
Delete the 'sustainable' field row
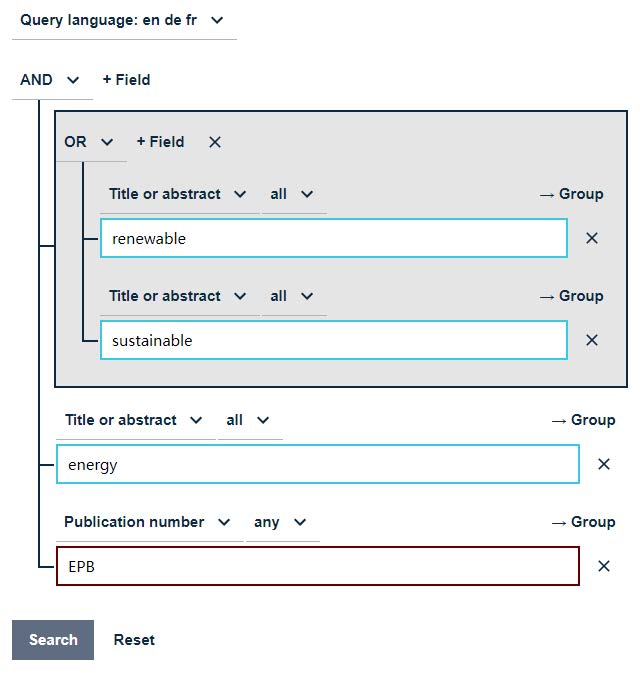click(x=591, y=340)
